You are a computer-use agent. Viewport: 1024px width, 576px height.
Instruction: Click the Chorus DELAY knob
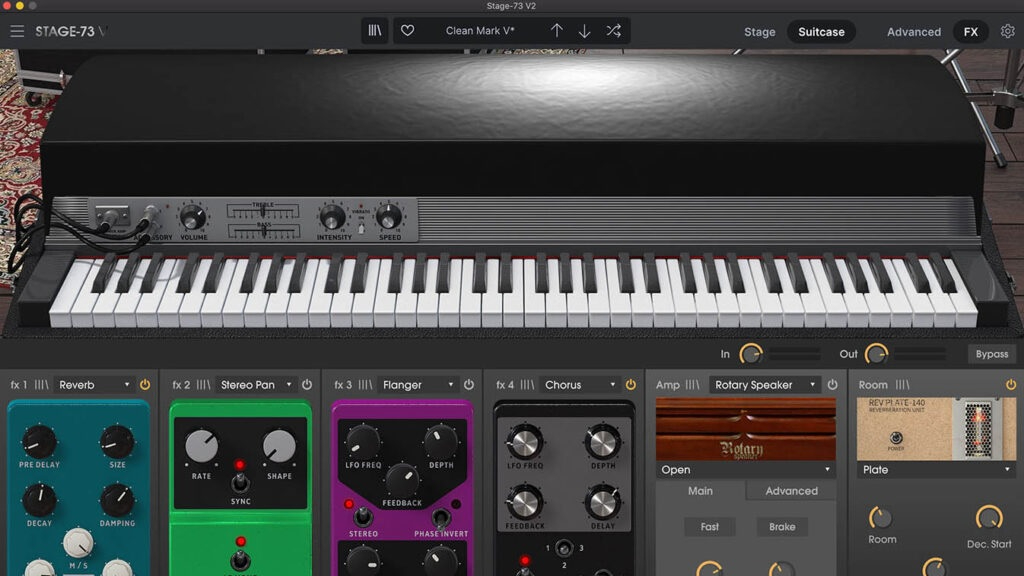(x=603, y=503)
